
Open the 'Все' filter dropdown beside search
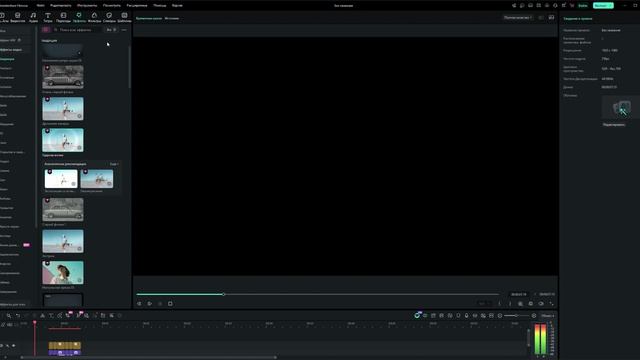pyautogui.click(x=111, y=30)
